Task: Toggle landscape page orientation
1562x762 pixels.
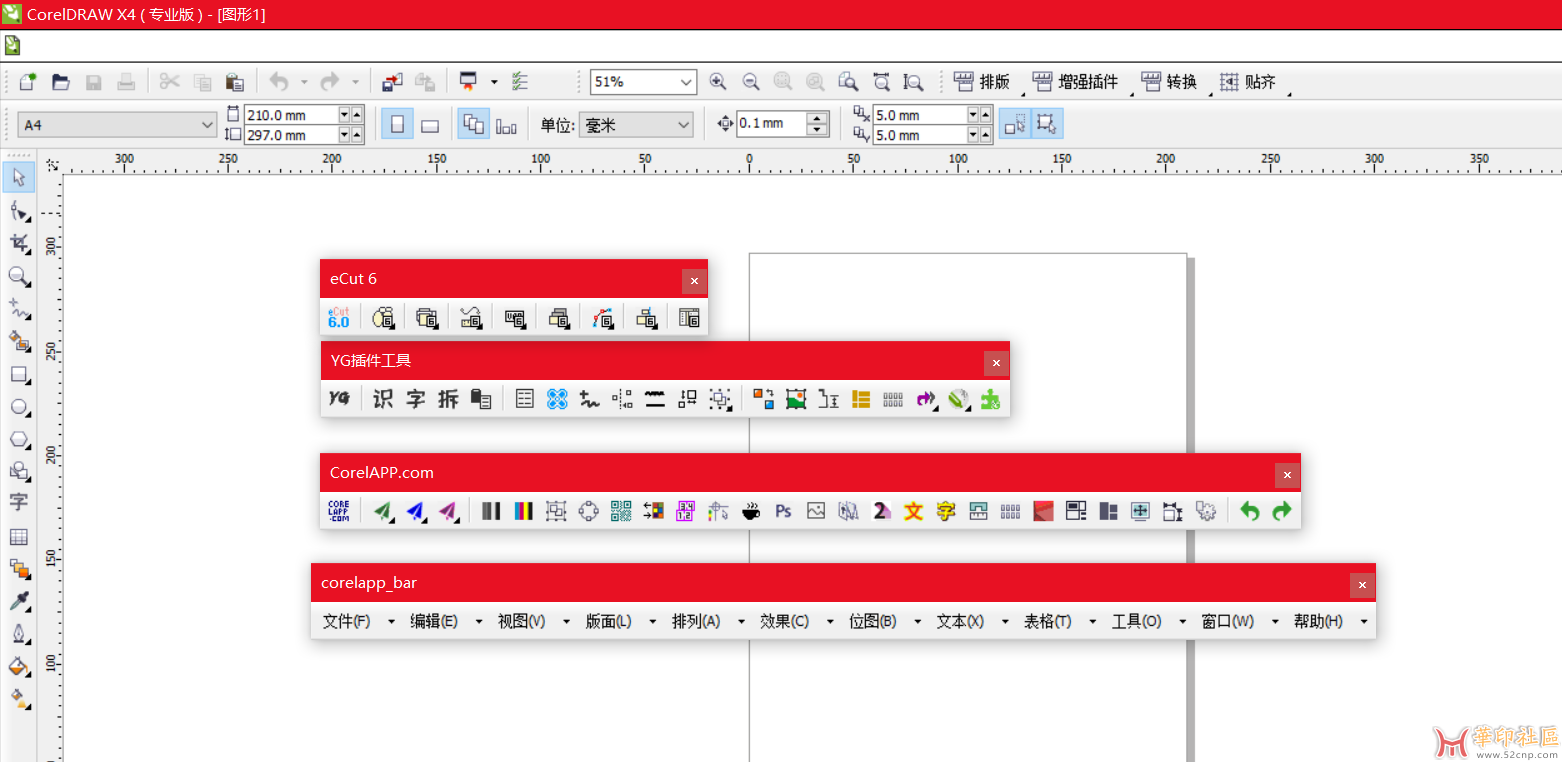Action: pos(430,124)
